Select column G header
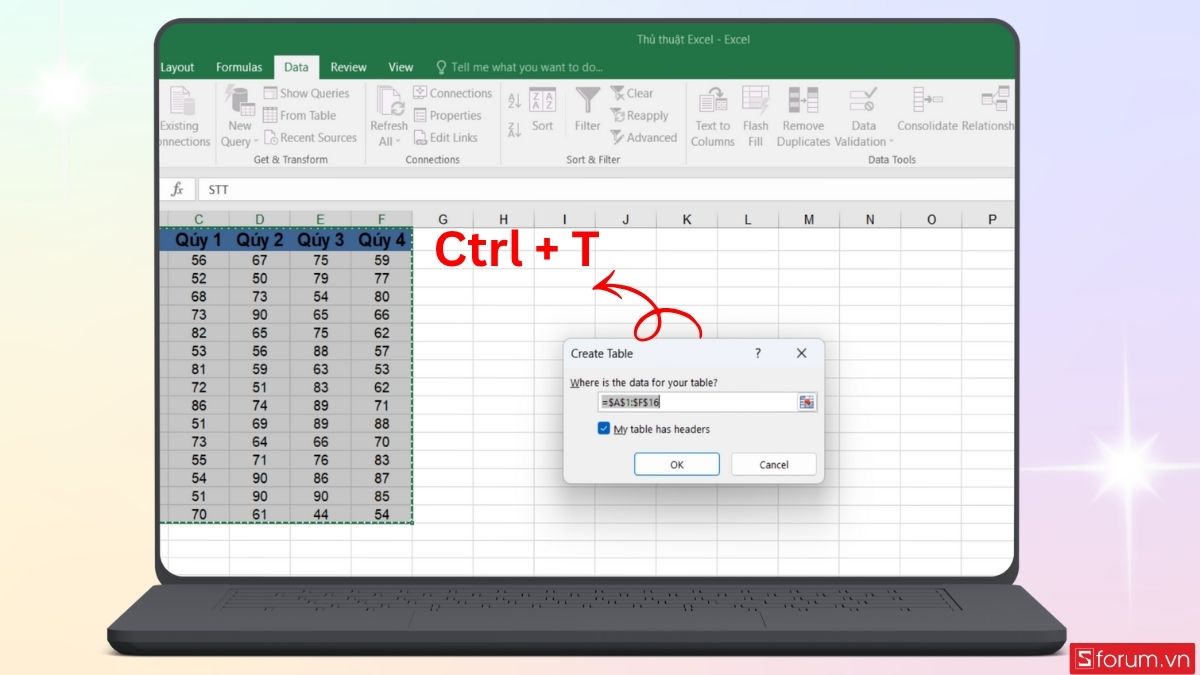1200x675 pixels. pyautogui.click(x=442, y=219)
